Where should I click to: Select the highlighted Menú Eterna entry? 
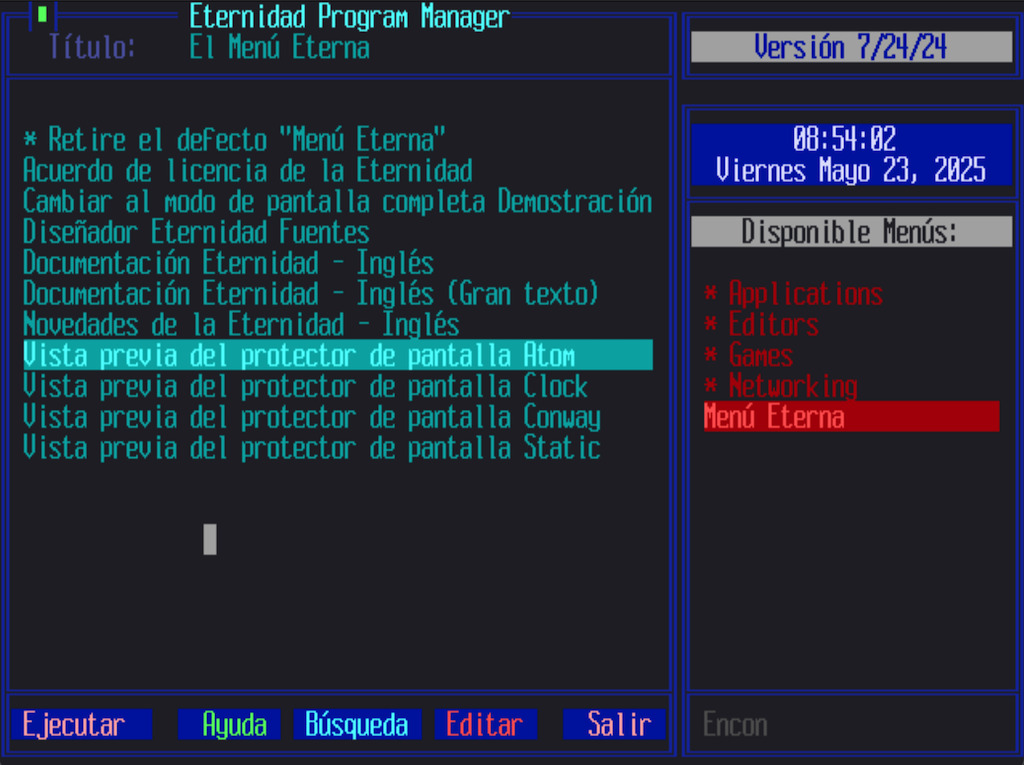pos(852,416)
